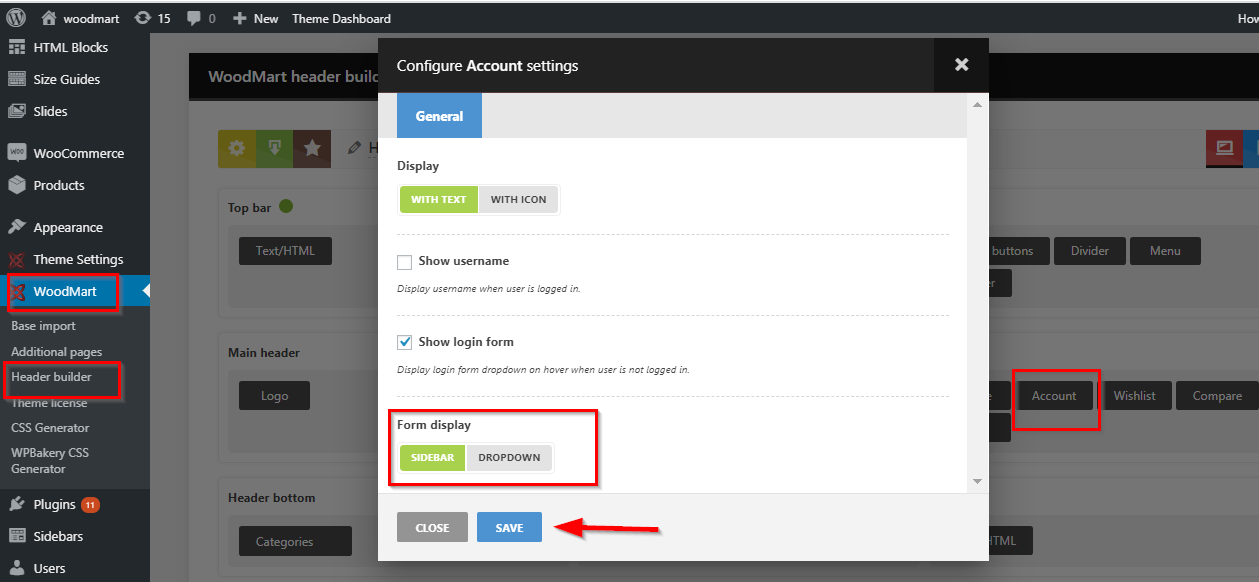Choose DROPDOWN form display
This screenshot has width=1259, height=582.
coord(509,458)
